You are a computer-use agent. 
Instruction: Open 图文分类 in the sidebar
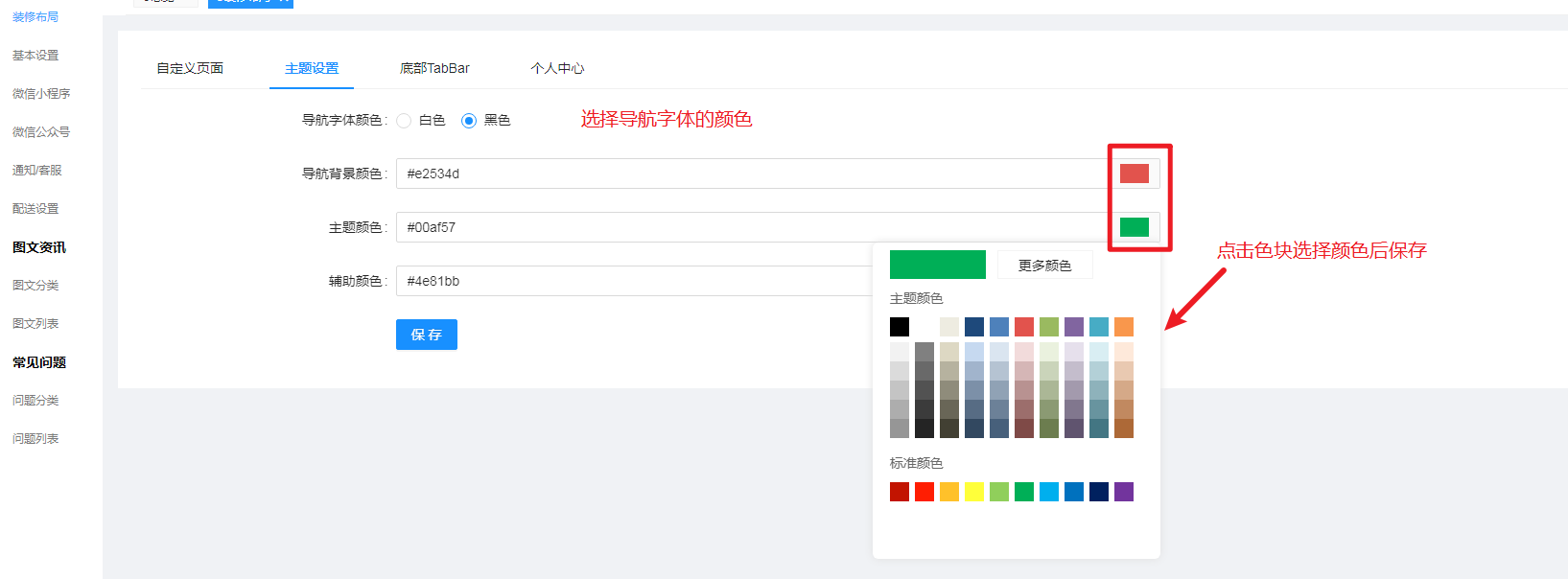pyautogui.click(x=35, y=286)
